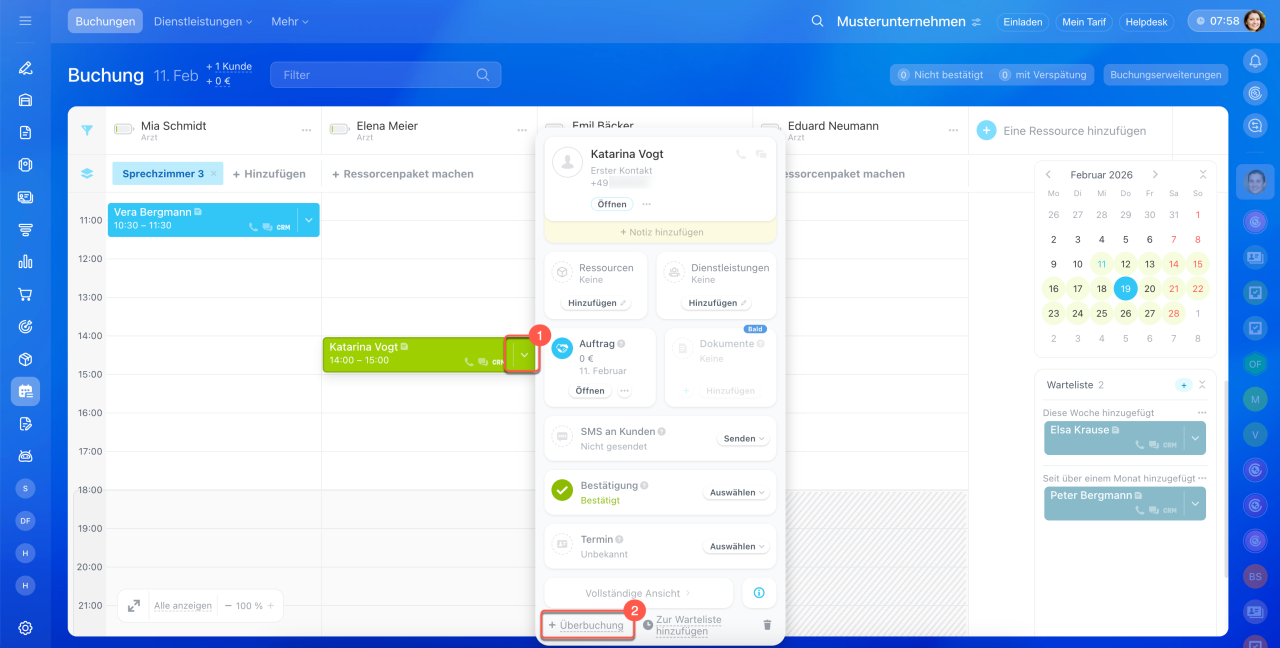This screenshot has height=648, width=1280.
Task: Click the layers icon beside Sprechzimmer 3
Action: (x=87, y=173)
